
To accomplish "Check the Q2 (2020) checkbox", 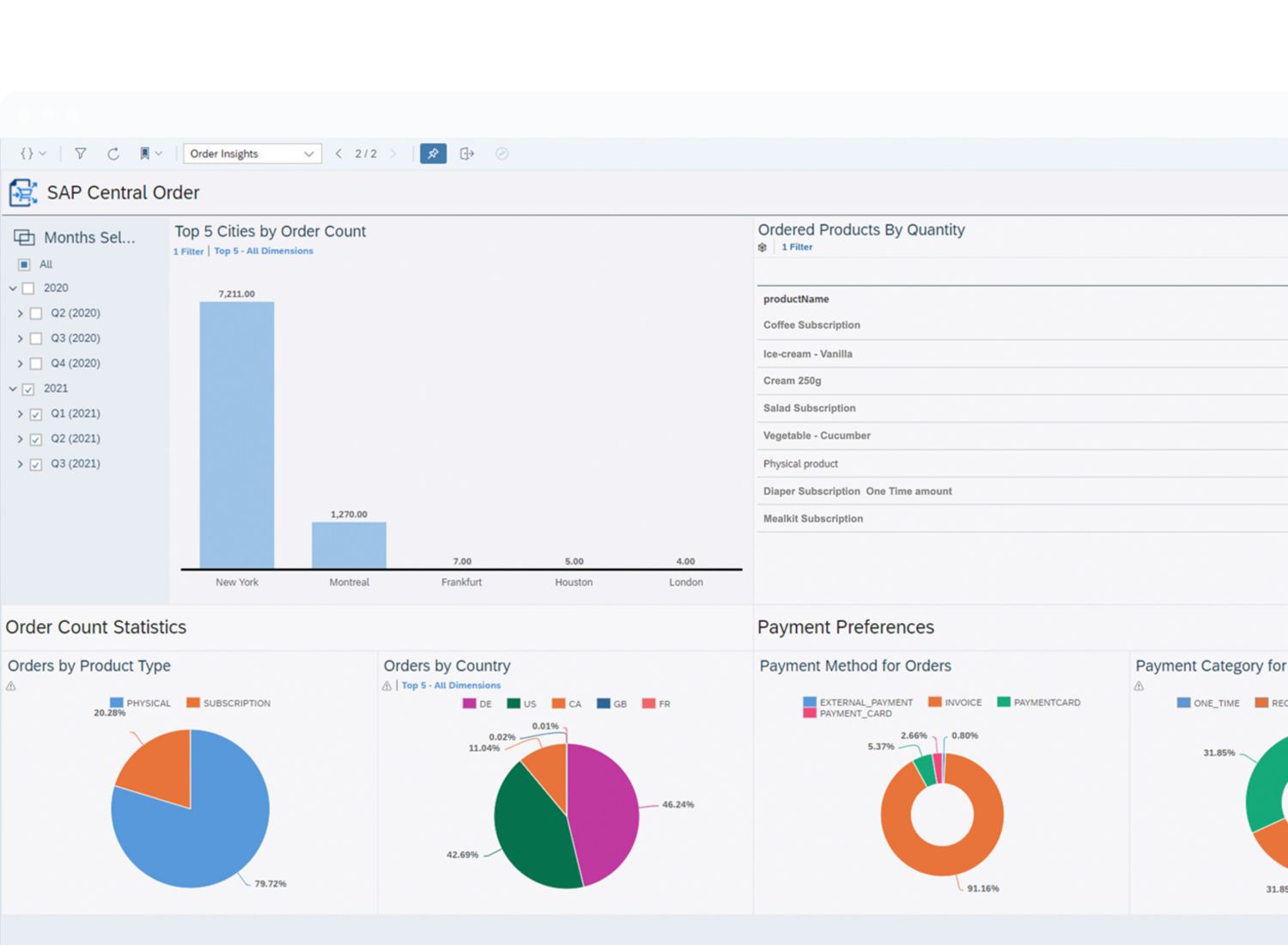I will pyautogui.click(x=36, y=314).
